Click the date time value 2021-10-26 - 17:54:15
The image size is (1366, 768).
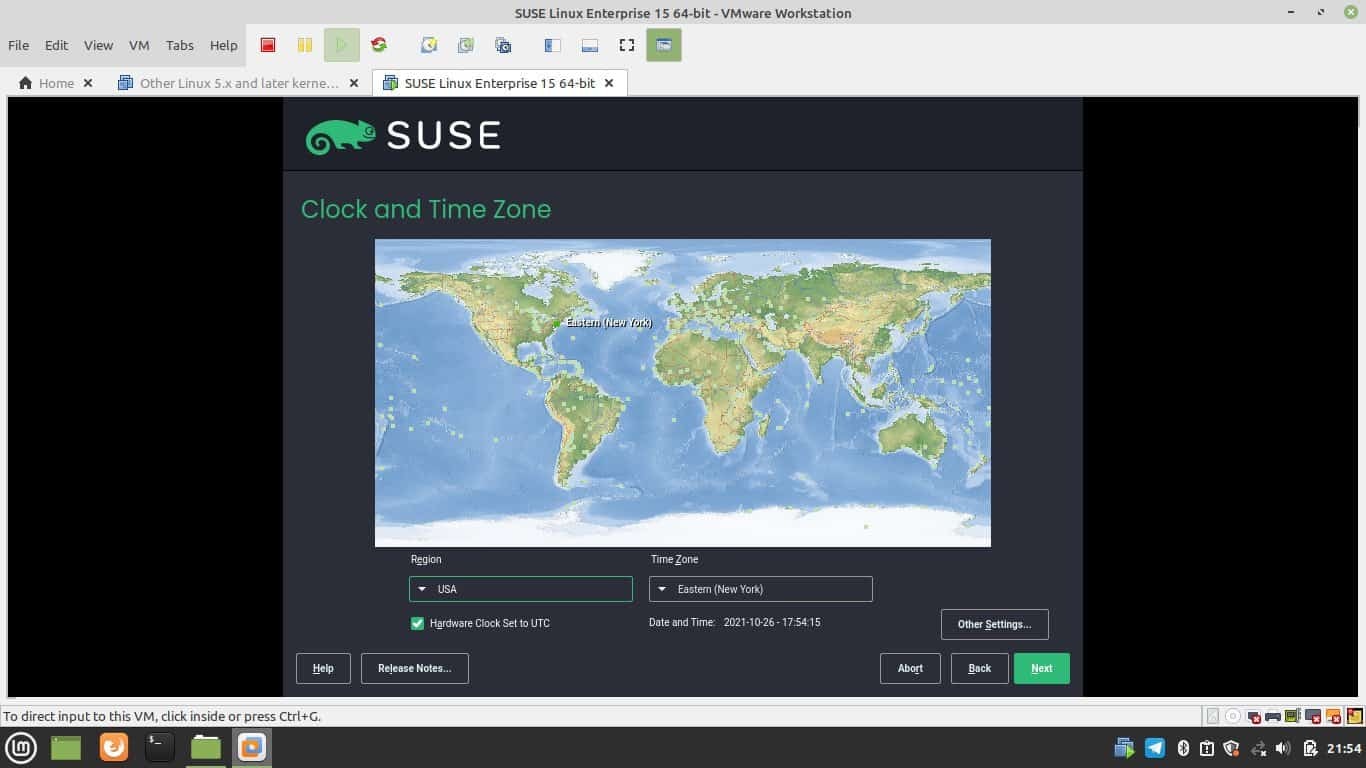click(x=772, y=622)
